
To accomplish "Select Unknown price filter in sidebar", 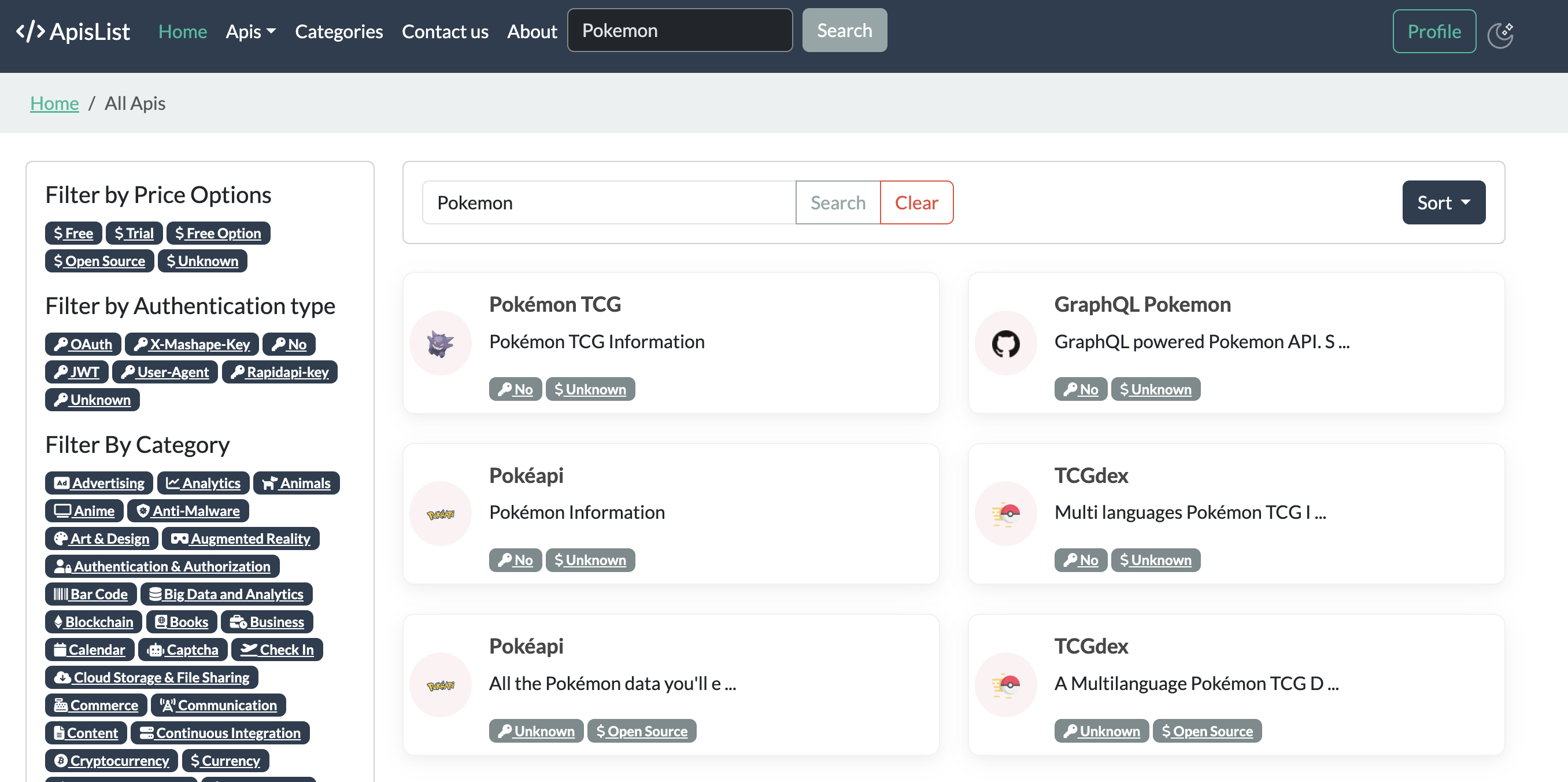I will click(x=203, y=261).
